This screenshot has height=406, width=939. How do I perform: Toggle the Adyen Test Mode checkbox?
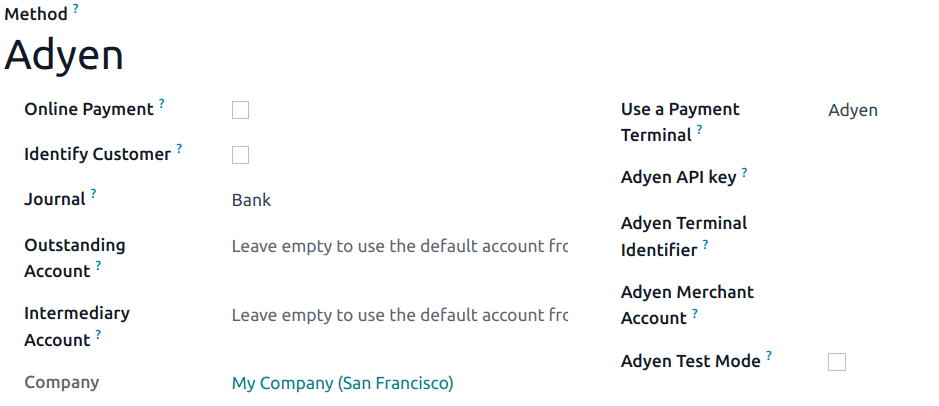837,362
